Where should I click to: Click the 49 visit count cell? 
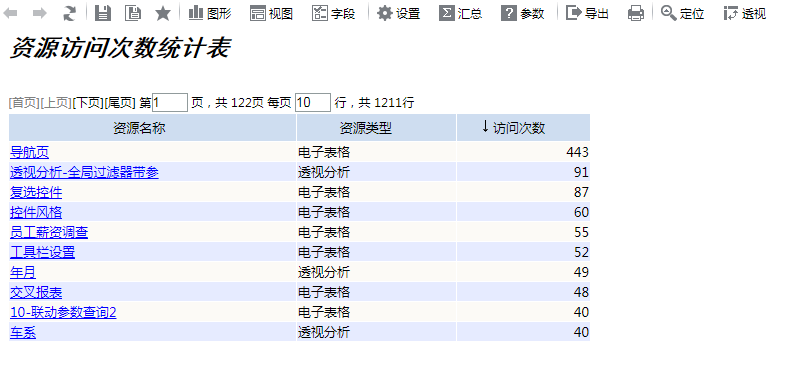523,271
